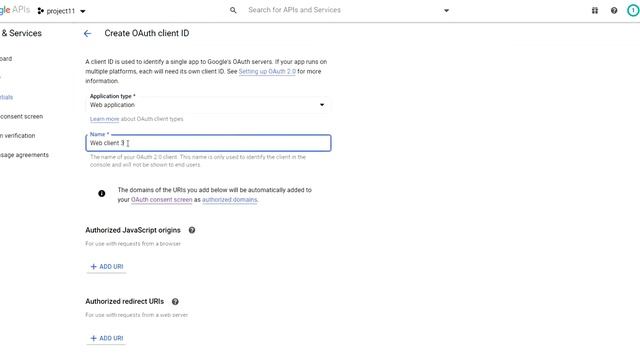
Task: Open the OAuth consent screen link
Action: 162,200
